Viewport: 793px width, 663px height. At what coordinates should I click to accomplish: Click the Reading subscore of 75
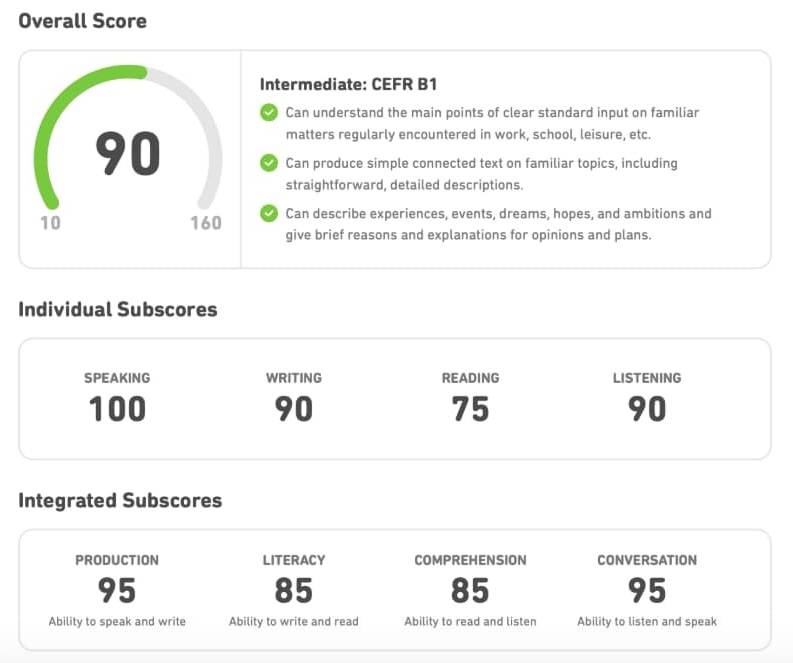click(470, 408)
